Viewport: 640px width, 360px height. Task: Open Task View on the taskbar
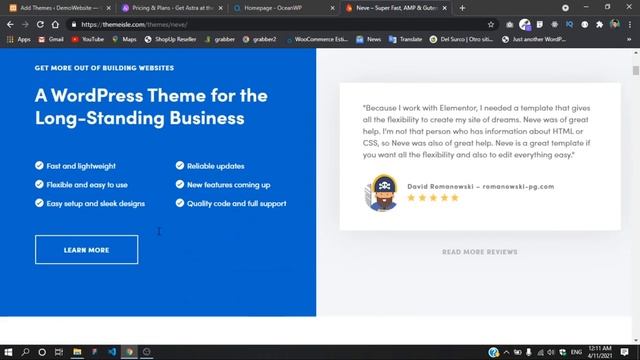pyautogui.click(x=59, y=352)
